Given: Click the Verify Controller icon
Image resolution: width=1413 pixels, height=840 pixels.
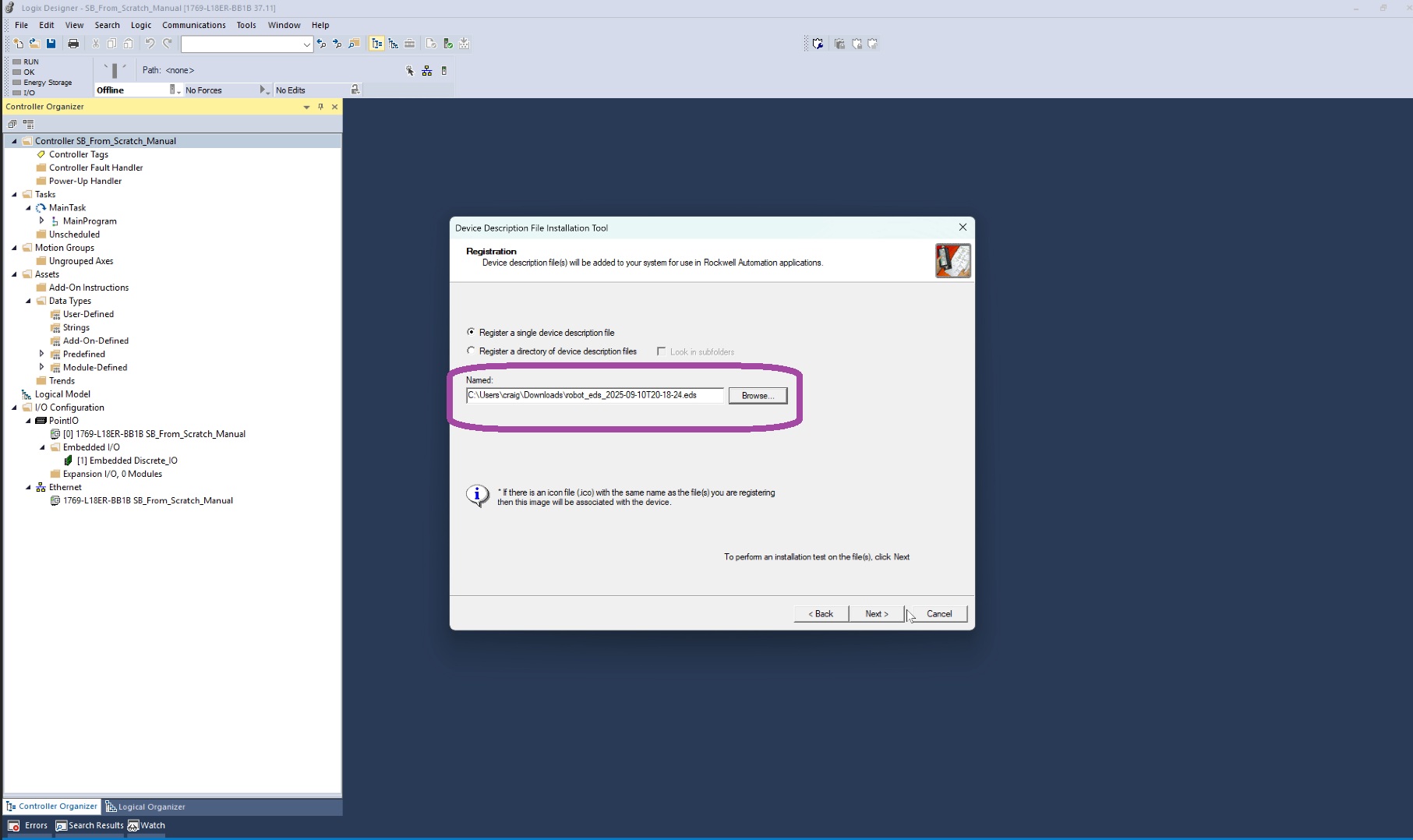Looking at the screenshot, I should pyautogui.click(x=448, y=44).
